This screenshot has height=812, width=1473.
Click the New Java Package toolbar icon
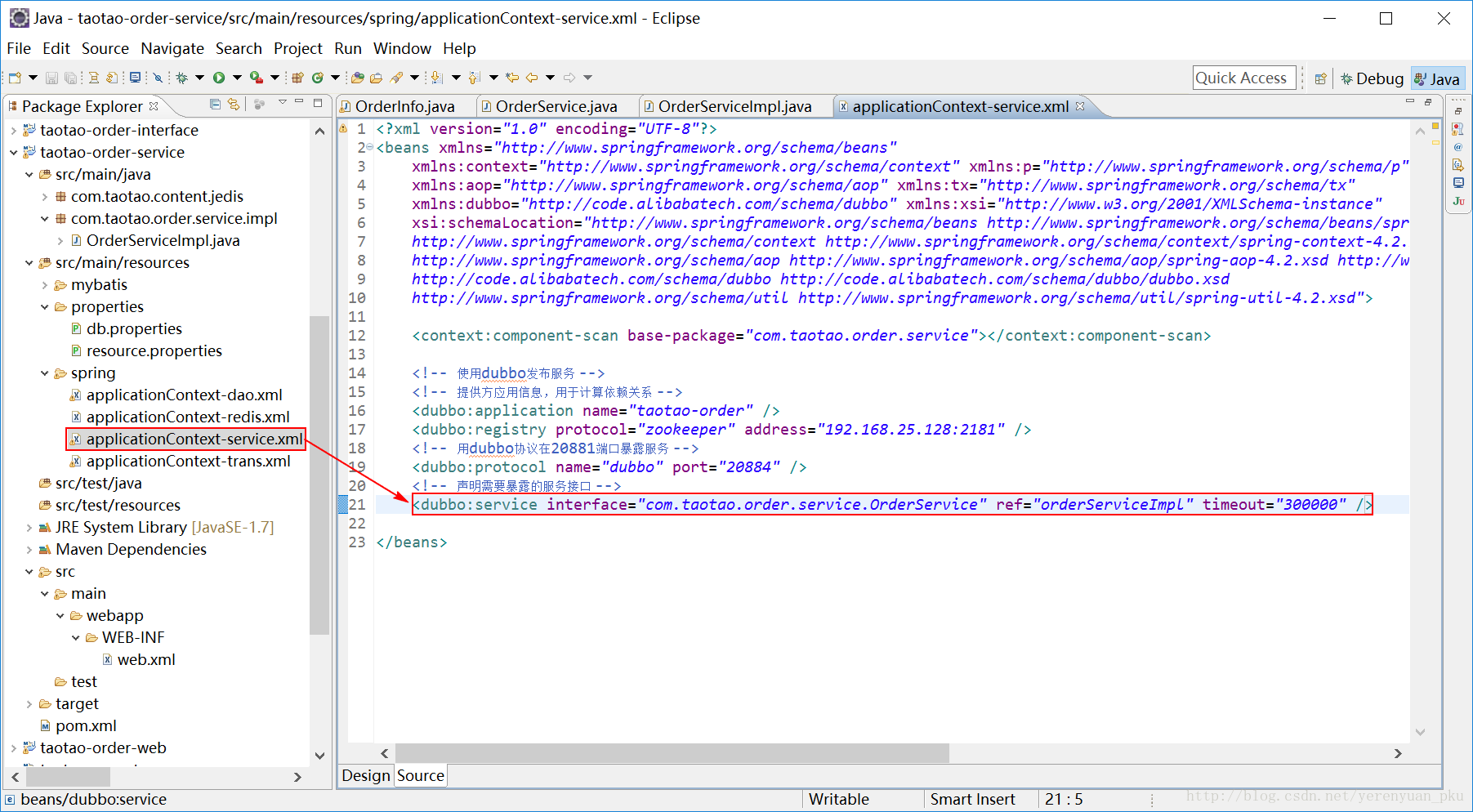pyautogui.click(x=297, y=78)
